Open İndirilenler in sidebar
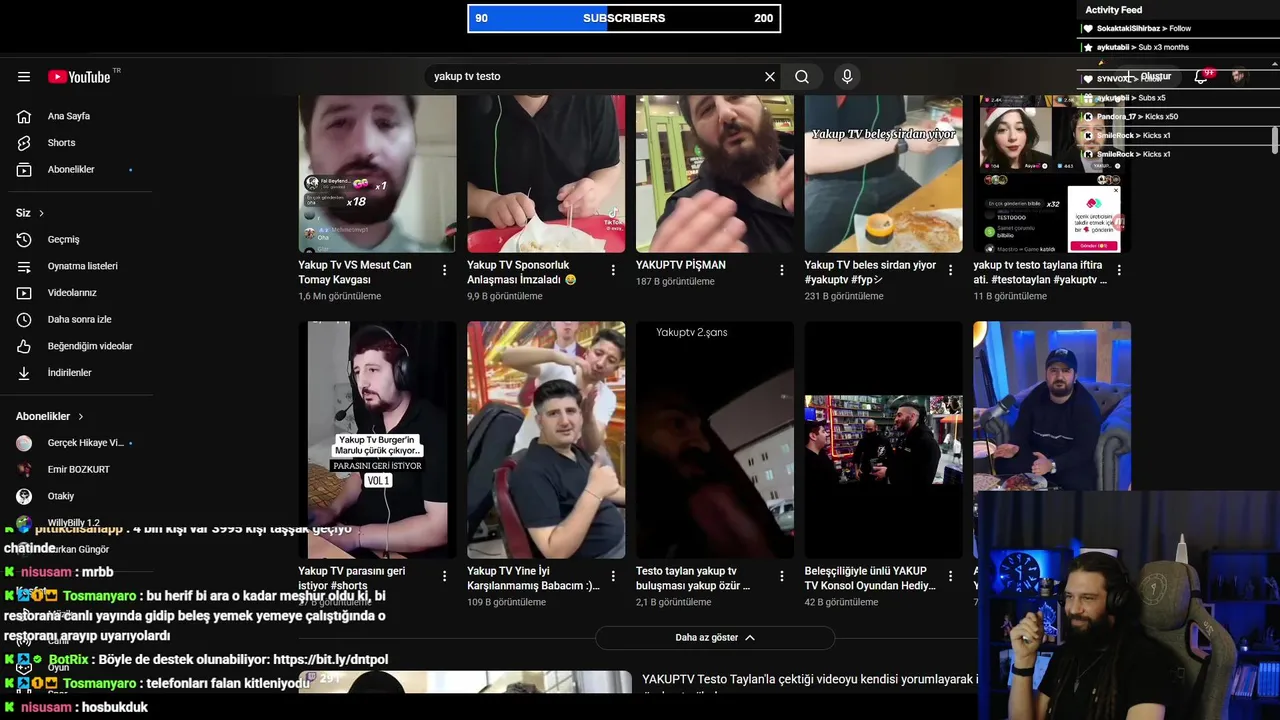Screen dimensions: 1280x720 [69, 372]
